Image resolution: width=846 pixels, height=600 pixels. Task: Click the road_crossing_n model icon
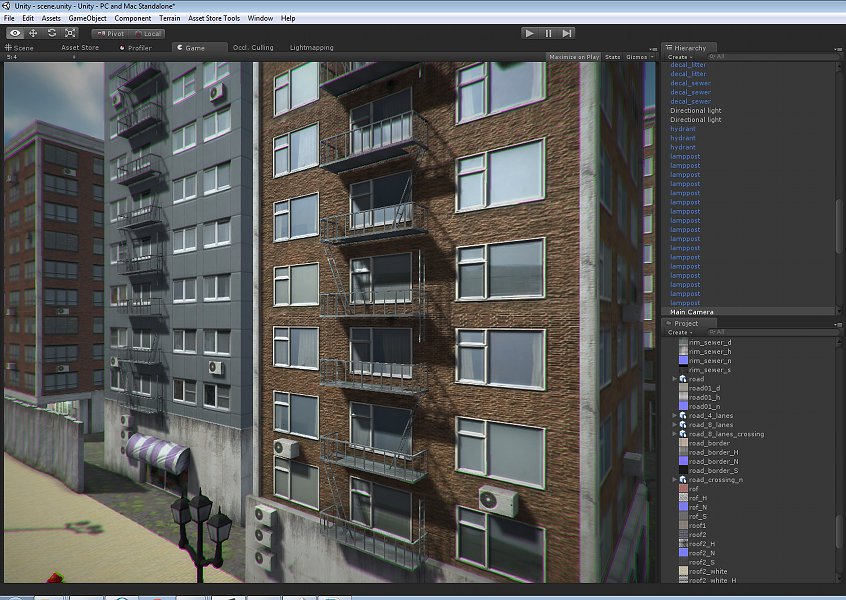pos(683,480)
